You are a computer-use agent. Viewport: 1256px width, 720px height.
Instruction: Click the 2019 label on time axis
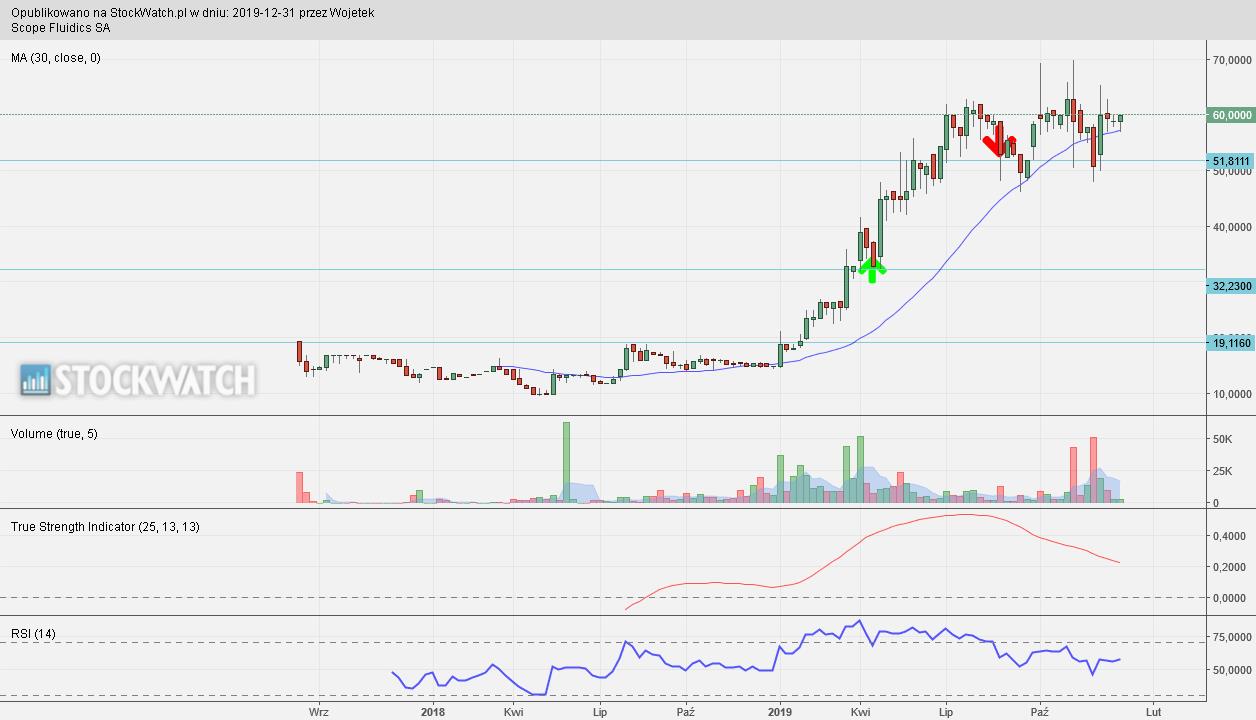pyautogui.click(x=779, y=712)
